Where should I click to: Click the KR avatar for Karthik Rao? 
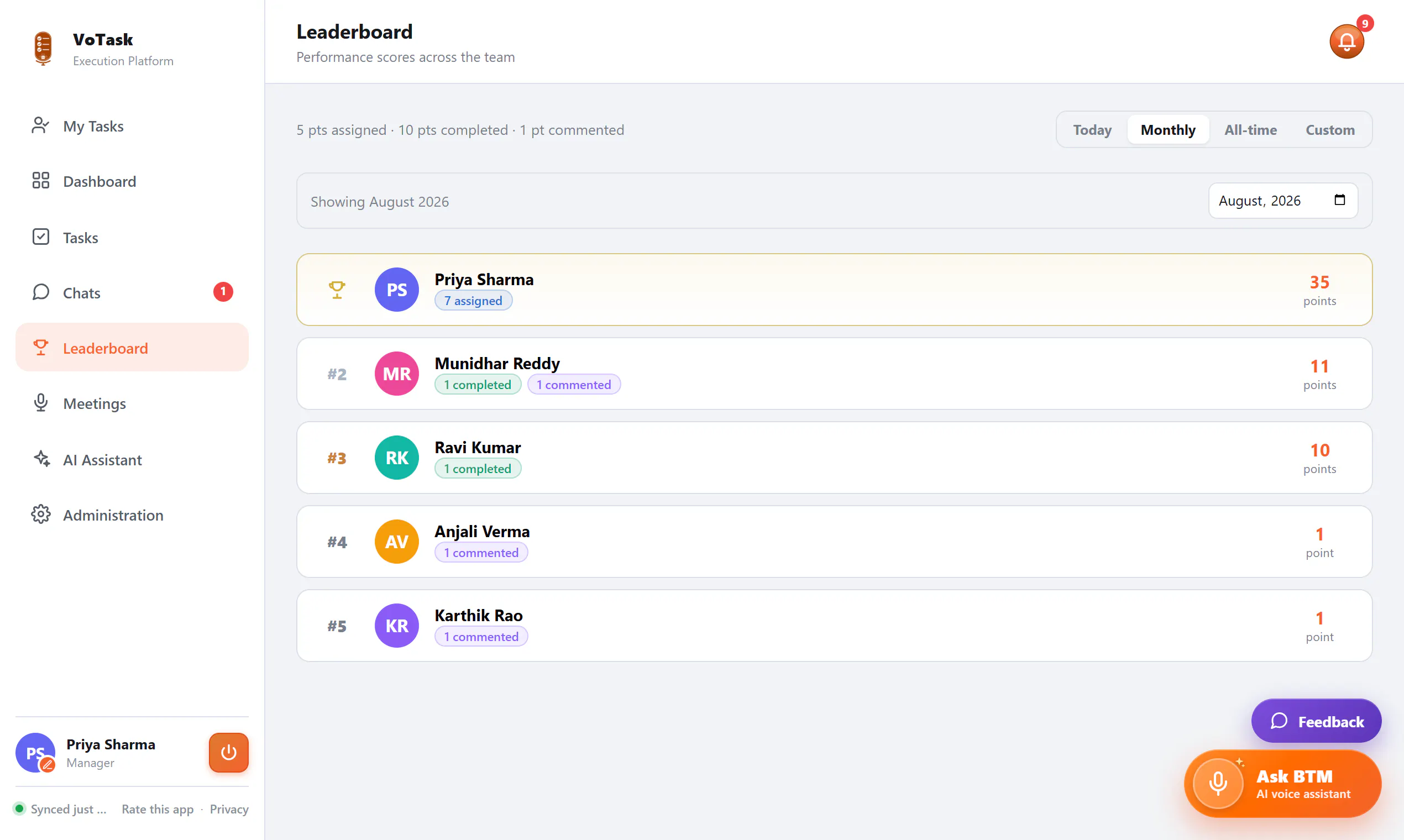(396, 626)
